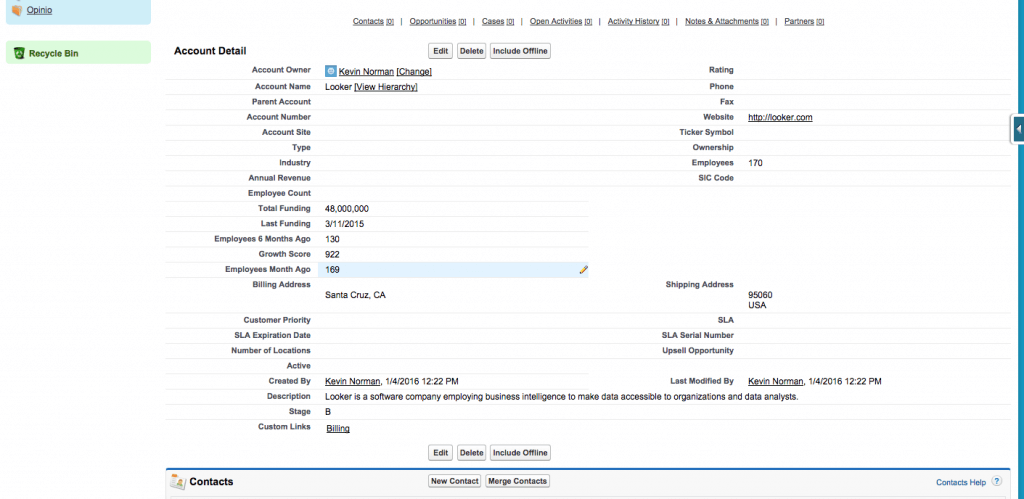The width and height of the screenshot is (1024, 499).
Task: Click the New Contact button
Action: coord(455,481)
